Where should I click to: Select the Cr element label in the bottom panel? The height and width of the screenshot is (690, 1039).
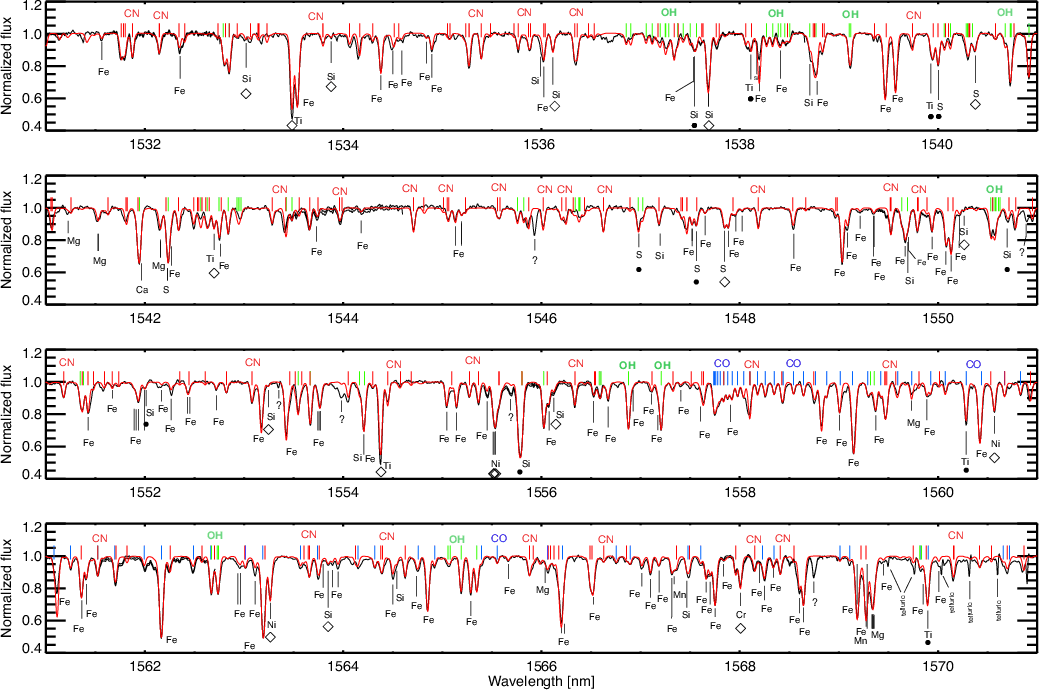[741, 613]
